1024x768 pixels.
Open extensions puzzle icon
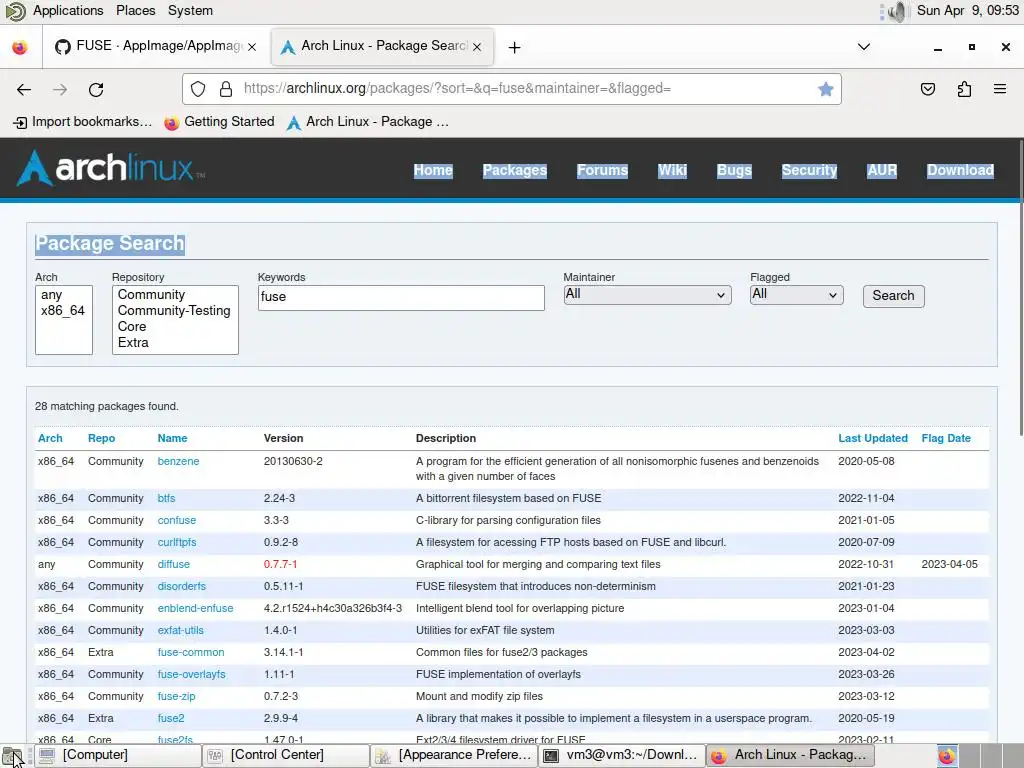[964, 89]
